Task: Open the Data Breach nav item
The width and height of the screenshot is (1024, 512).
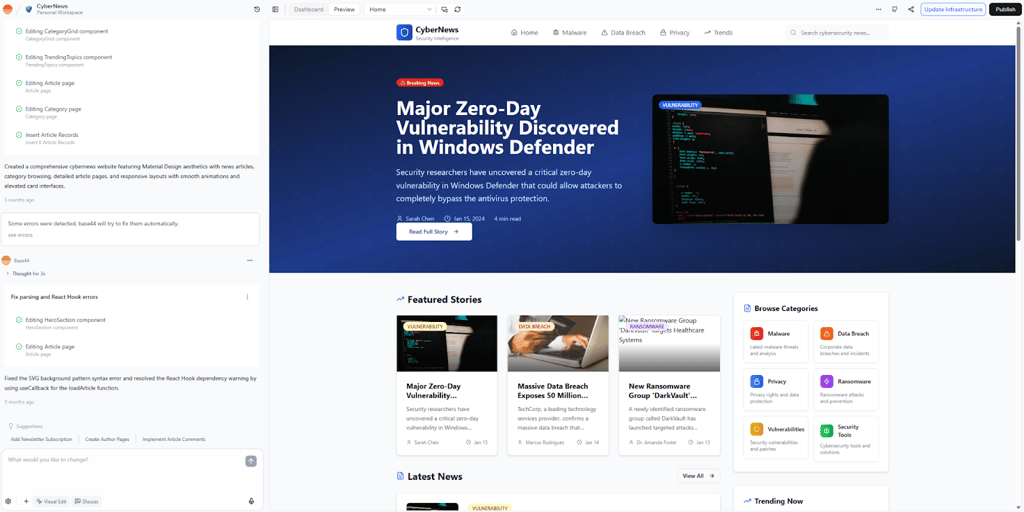Action: pos(623,33)
